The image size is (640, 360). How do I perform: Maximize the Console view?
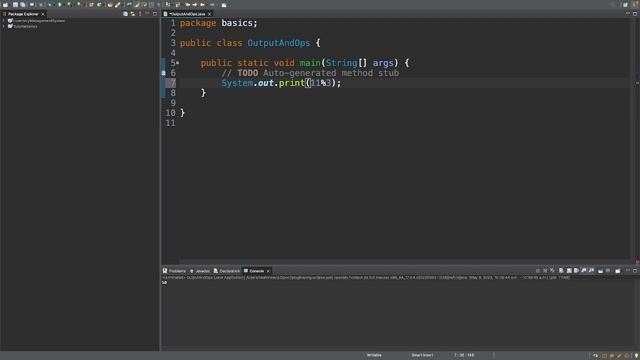(x=635, y=271)
